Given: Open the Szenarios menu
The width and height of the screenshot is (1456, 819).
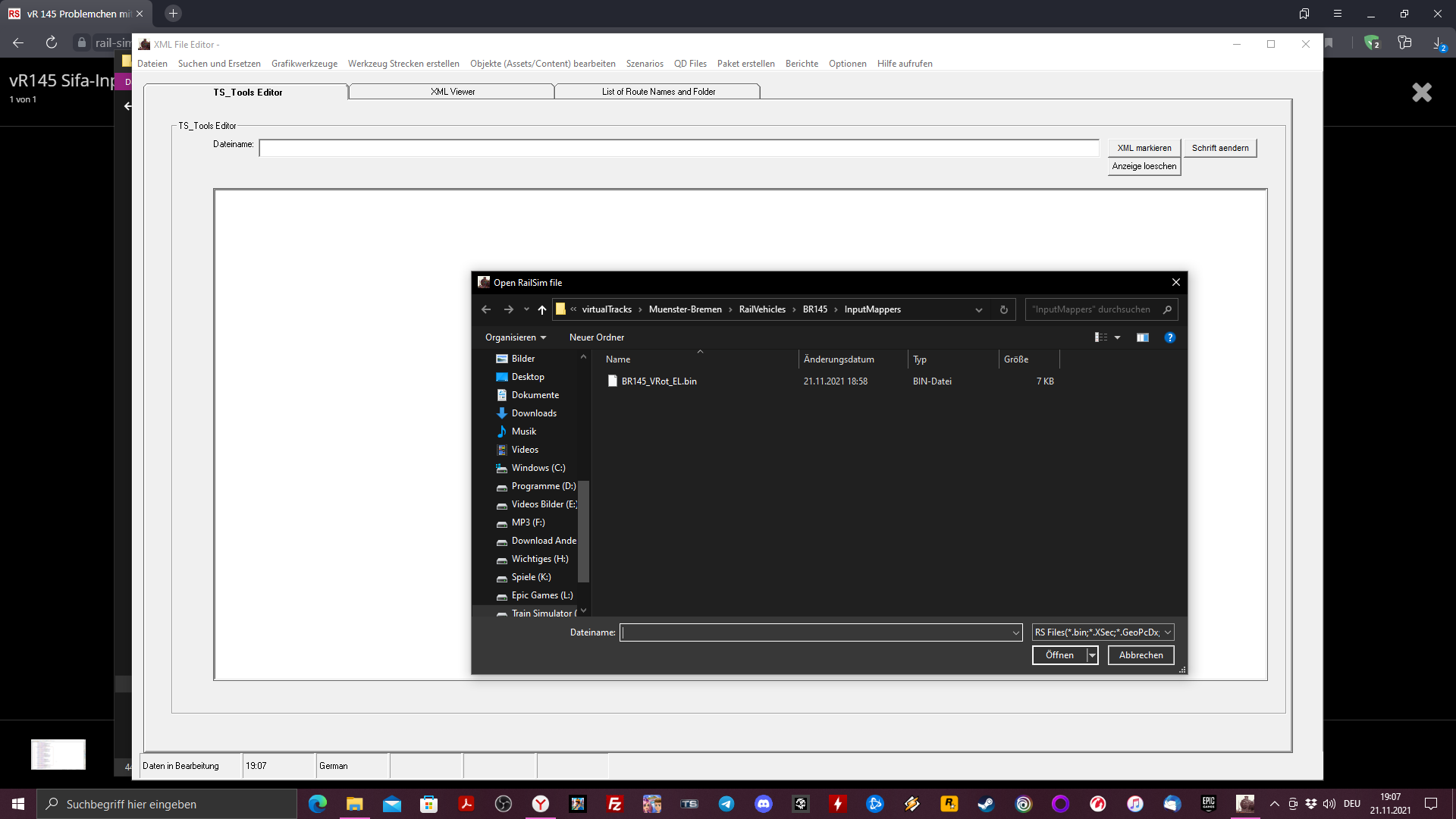Looking at the screenshot, I should [644, 64].
